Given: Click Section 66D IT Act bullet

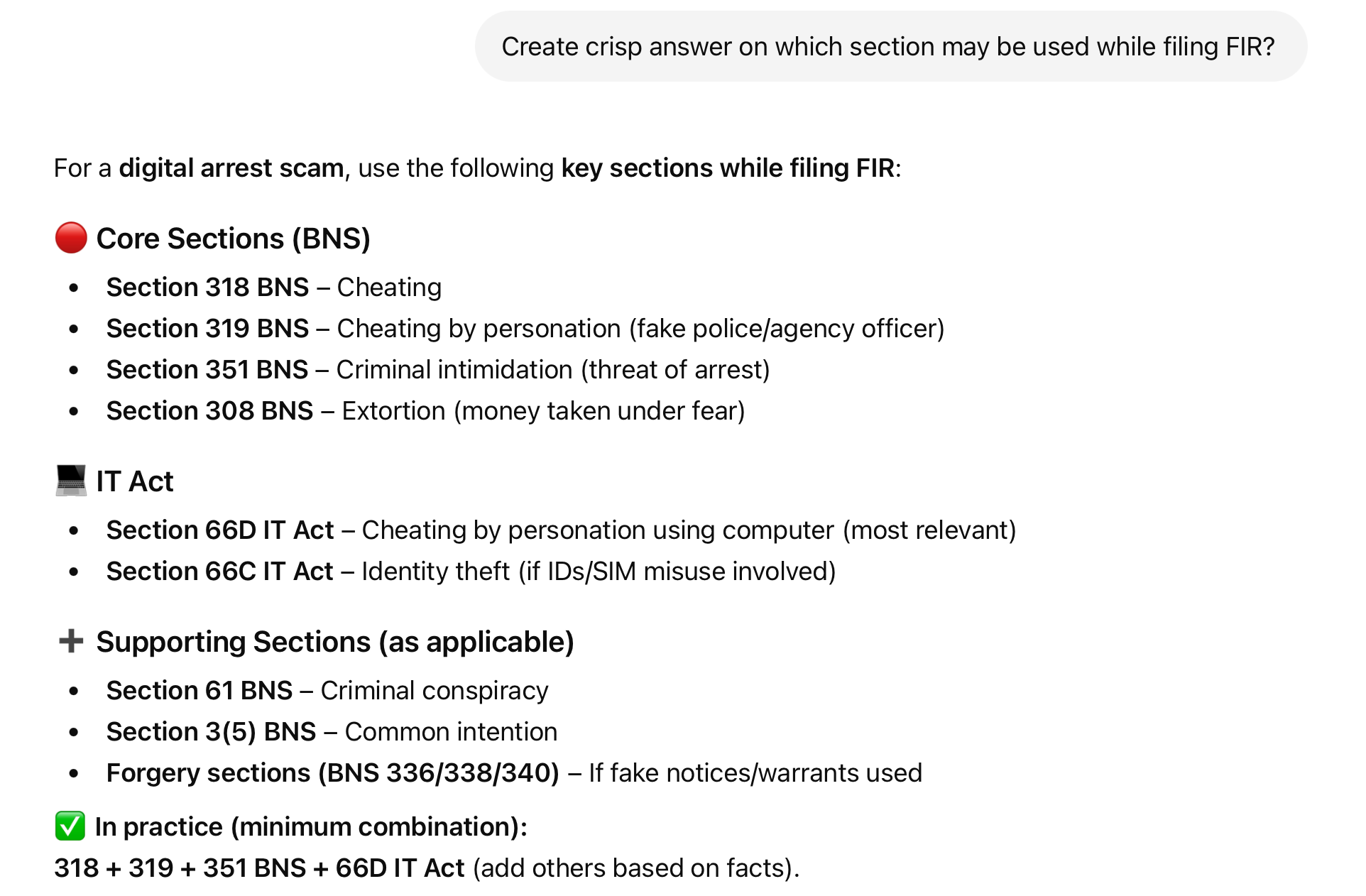Looking at the screenshot, I should 562,530.
